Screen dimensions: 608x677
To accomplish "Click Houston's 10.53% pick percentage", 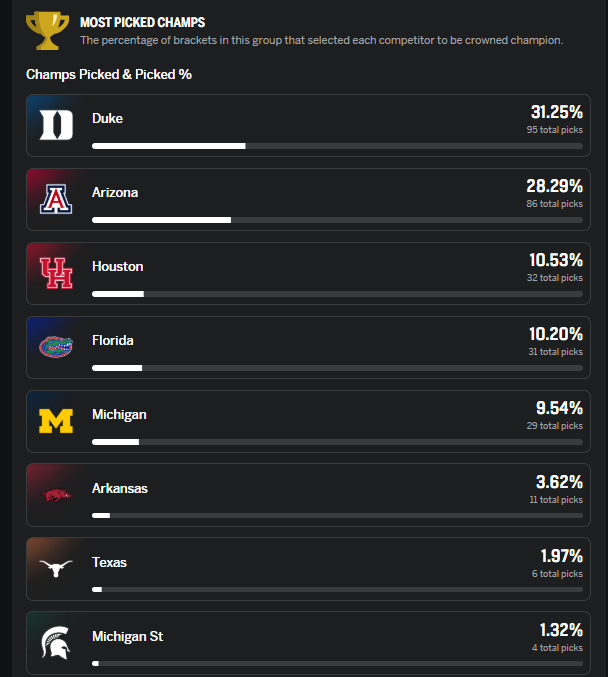I will [x=555, y=260].
